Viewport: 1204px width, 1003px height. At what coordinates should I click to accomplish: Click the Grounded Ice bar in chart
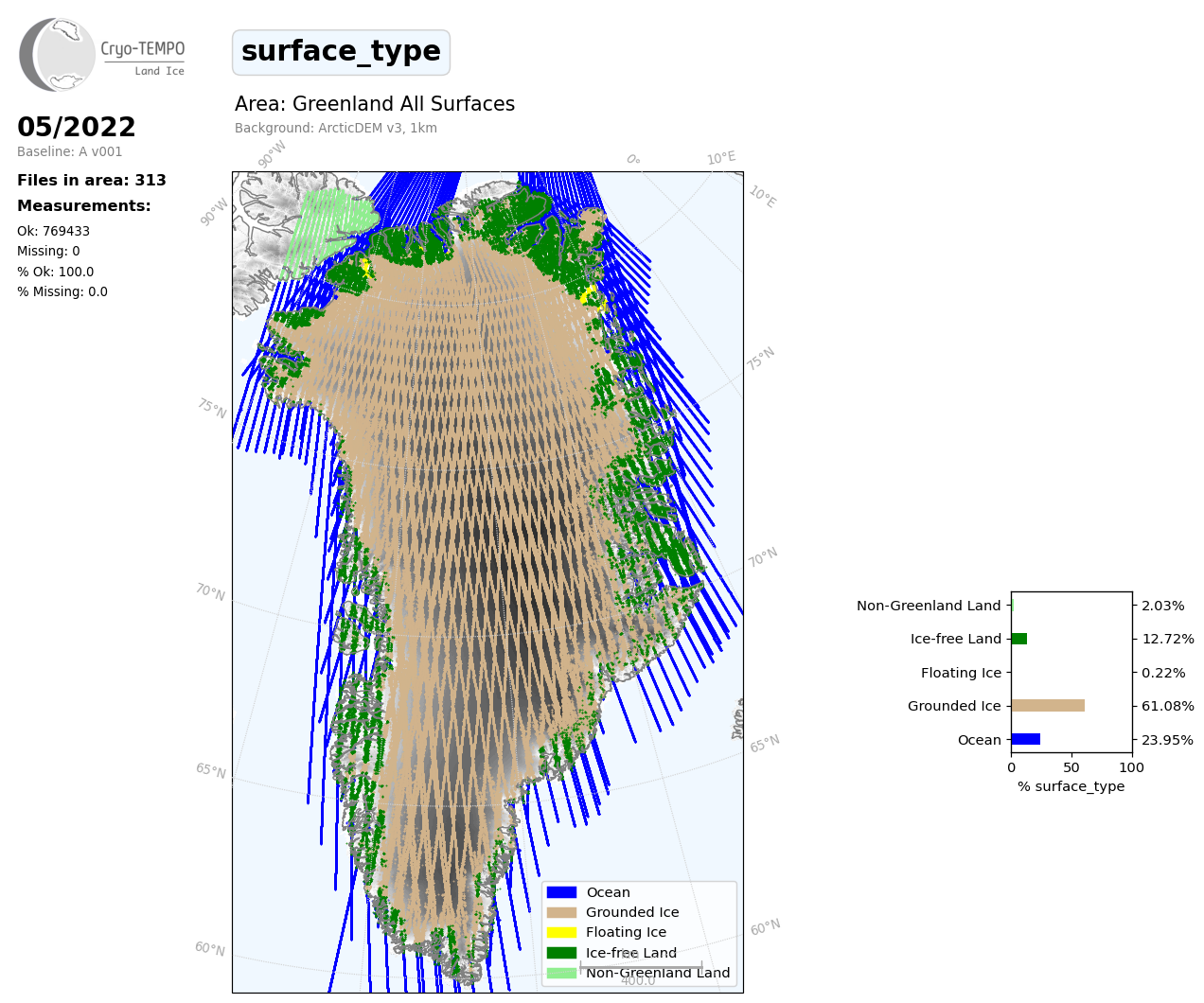tap(1048, 706)
